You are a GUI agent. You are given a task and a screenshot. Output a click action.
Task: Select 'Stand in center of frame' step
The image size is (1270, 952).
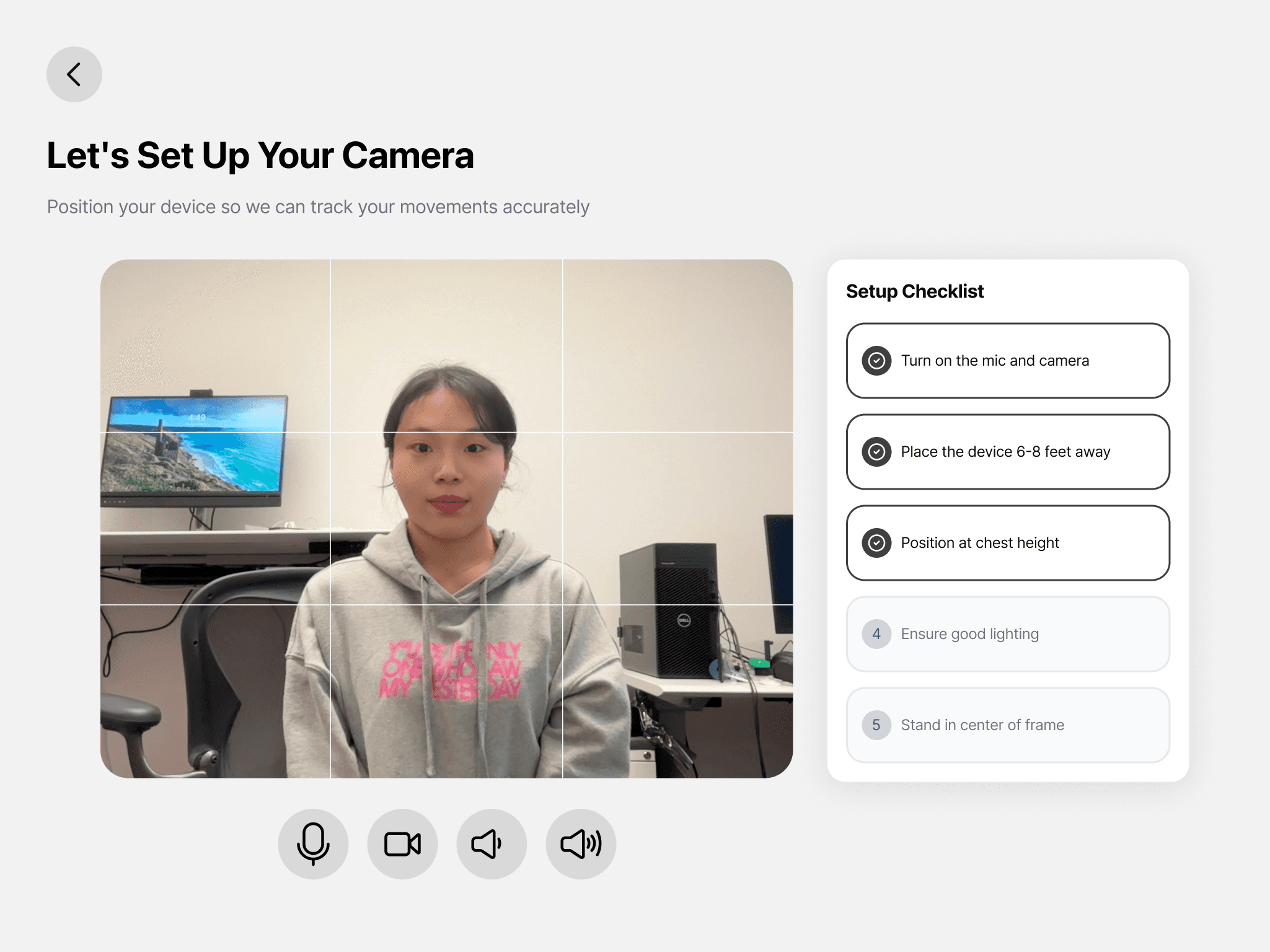pos(1007,725)
